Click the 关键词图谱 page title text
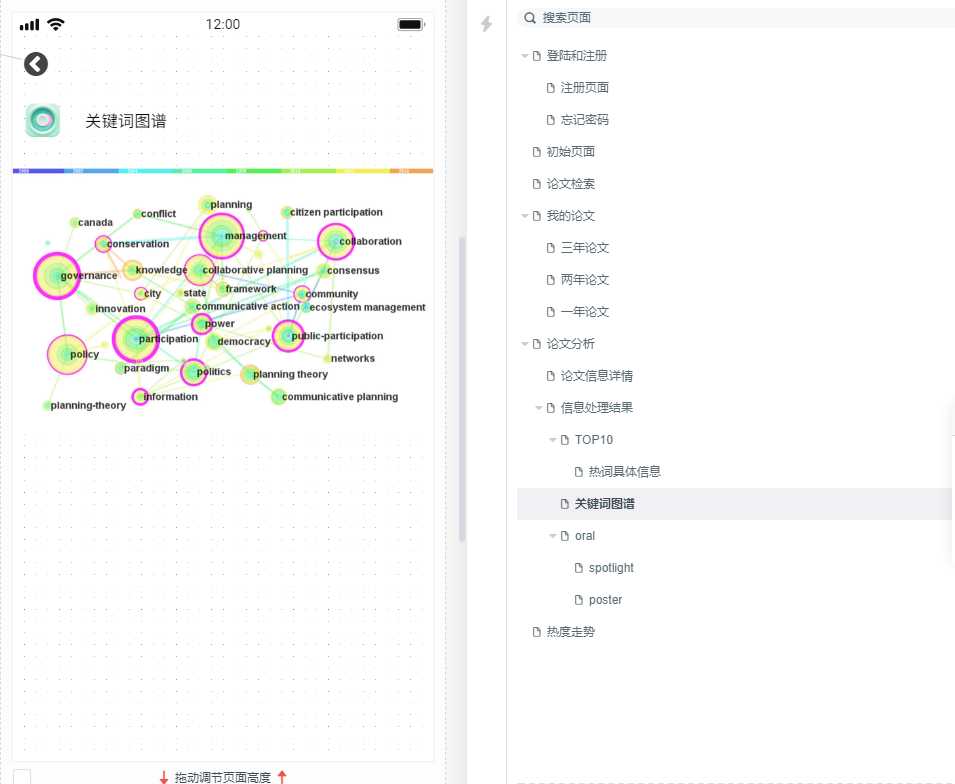This screenshot has width=955, height=784. pyautogui.click(x=126, y=121)
